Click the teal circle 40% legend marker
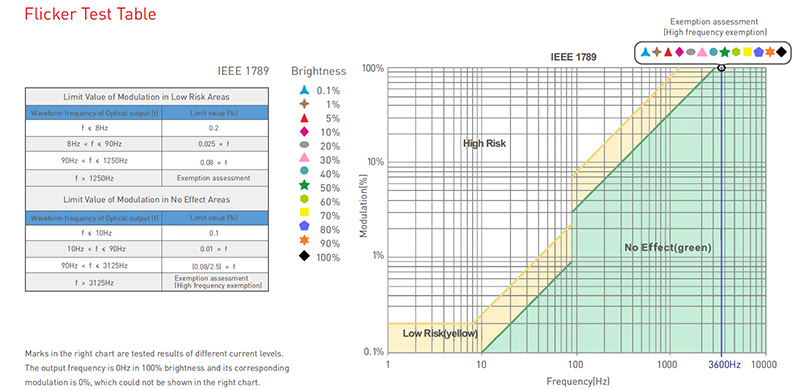800x390 pixels. [305, 173]
